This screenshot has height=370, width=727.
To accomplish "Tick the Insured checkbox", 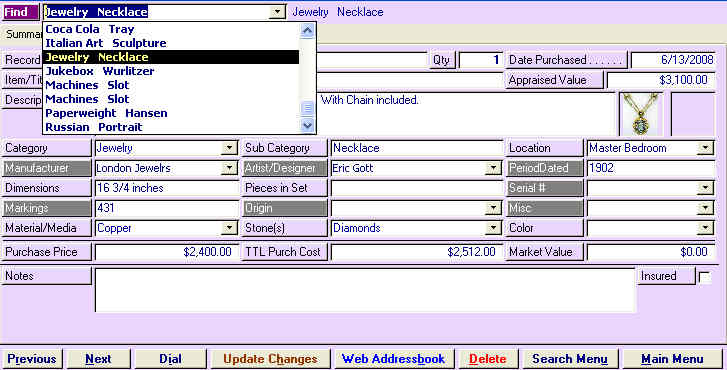I will coord(704,277).
